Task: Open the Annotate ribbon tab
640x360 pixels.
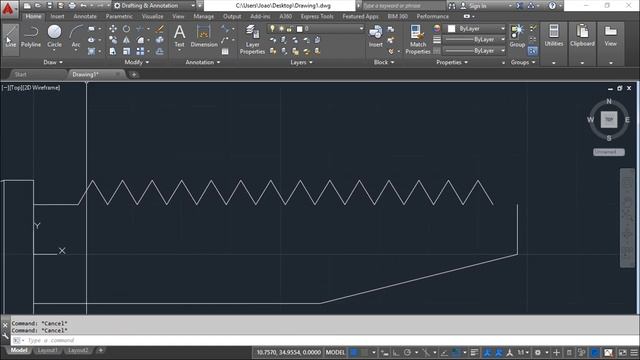Action: pyautogui.click(x=85, y=16)
